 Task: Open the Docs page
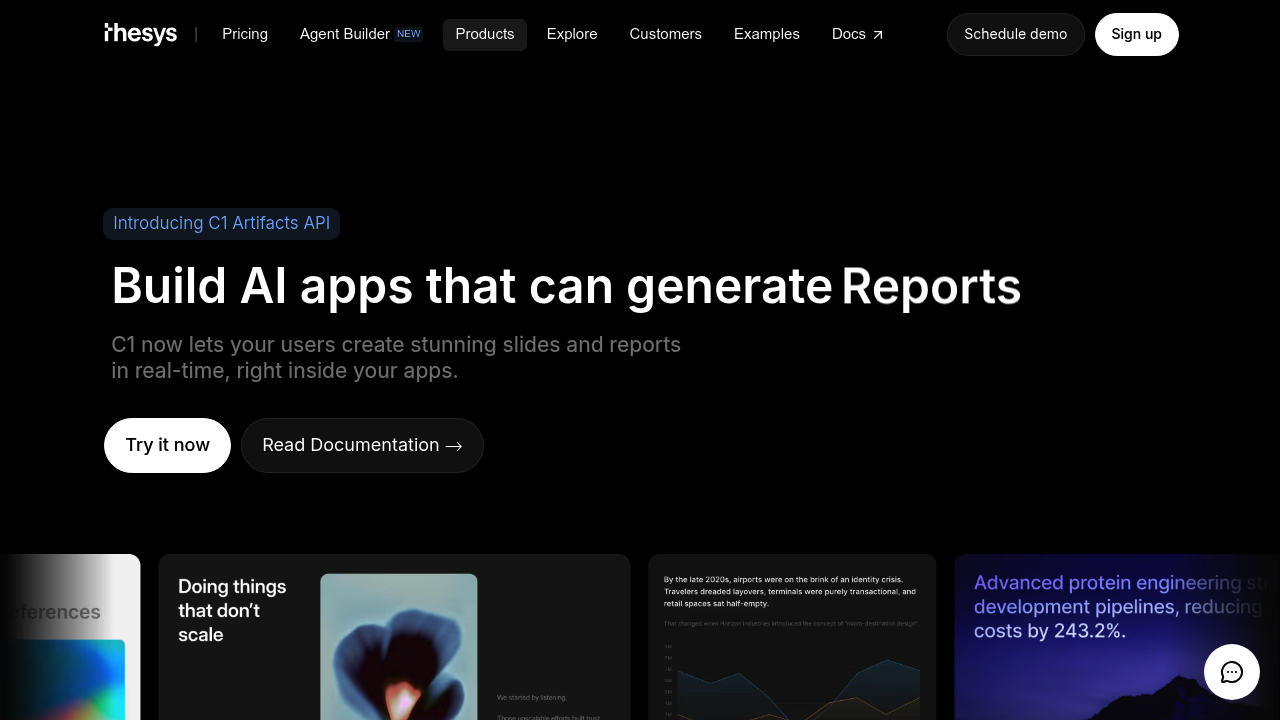(848, 34)
